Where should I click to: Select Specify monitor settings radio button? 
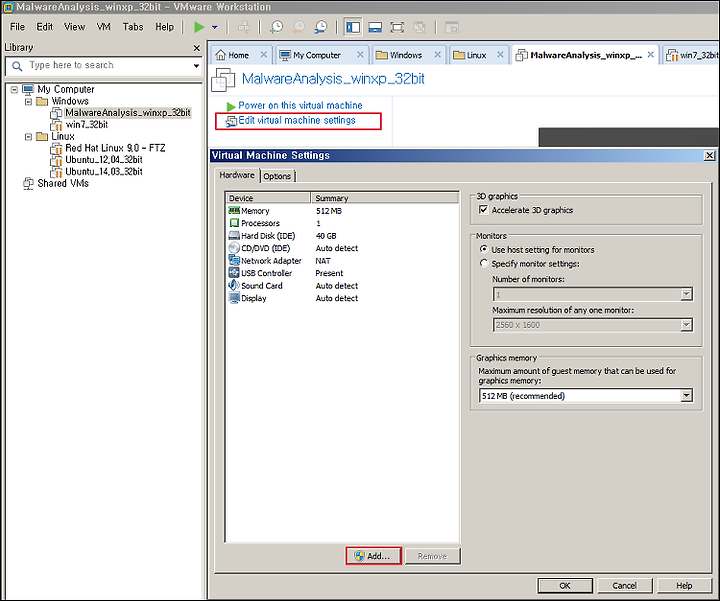pyautogui.click(x=484, y=264)
